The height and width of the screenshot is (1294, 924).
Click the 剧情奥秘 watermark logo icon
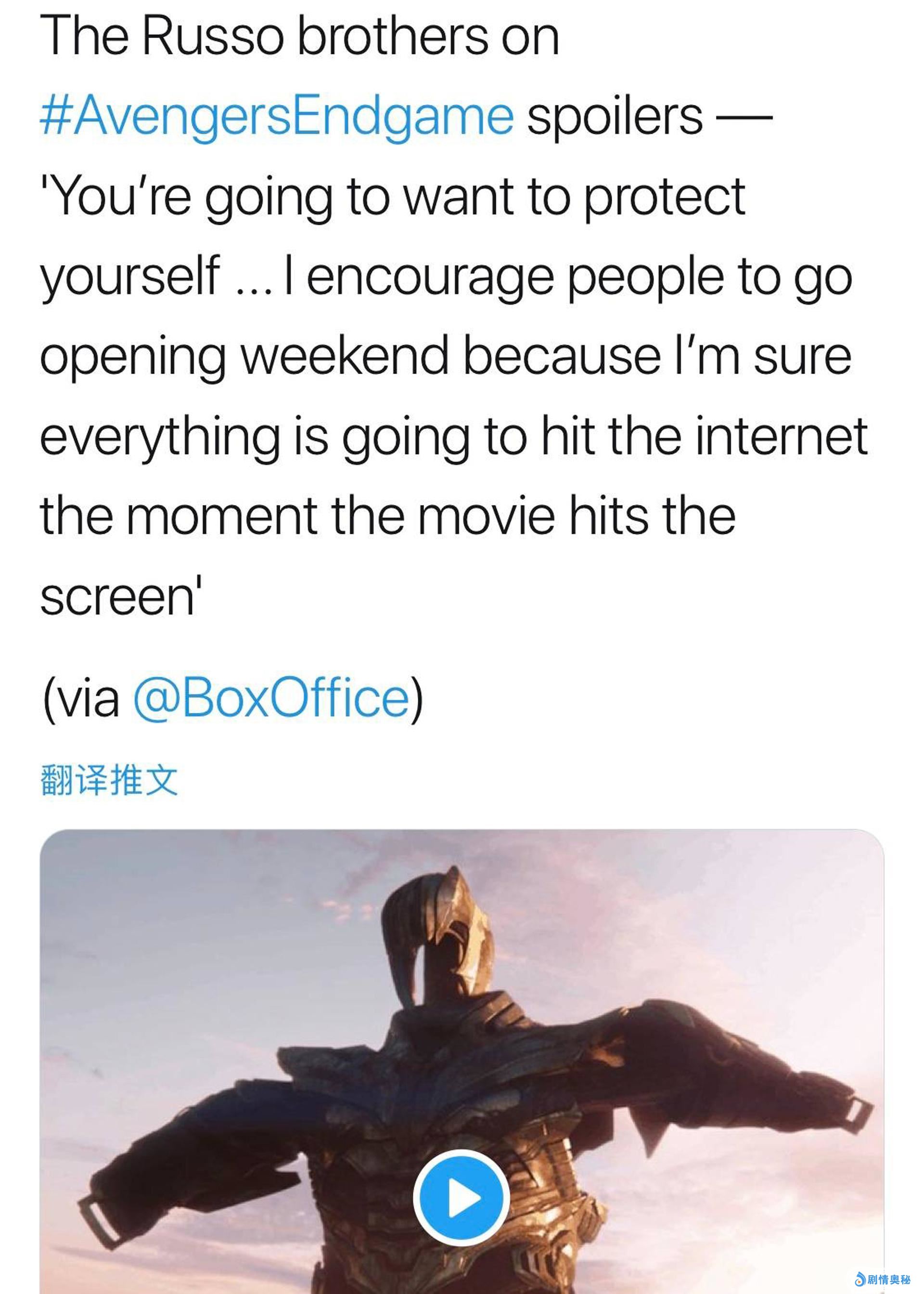point(860,1279)
